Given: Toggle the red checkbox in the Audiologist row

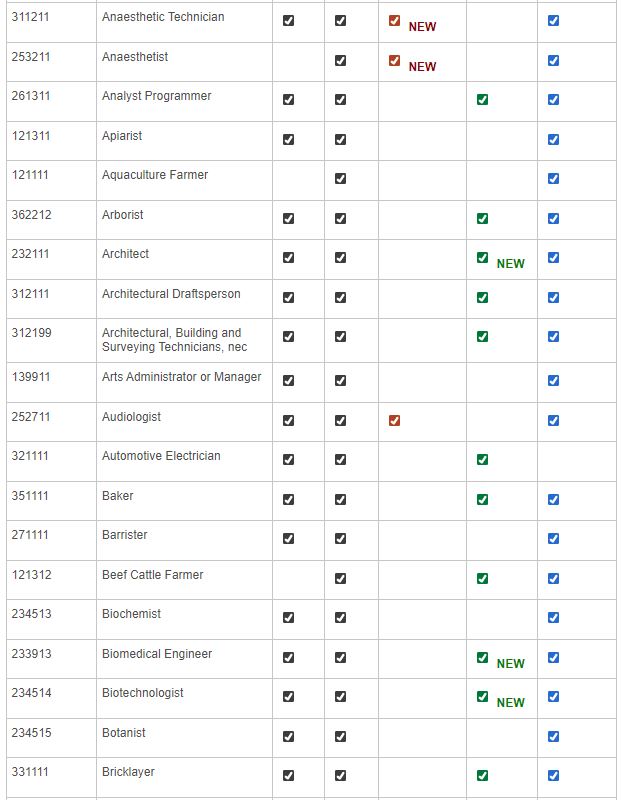Looking at the screenshot, I should coord(394,421).
